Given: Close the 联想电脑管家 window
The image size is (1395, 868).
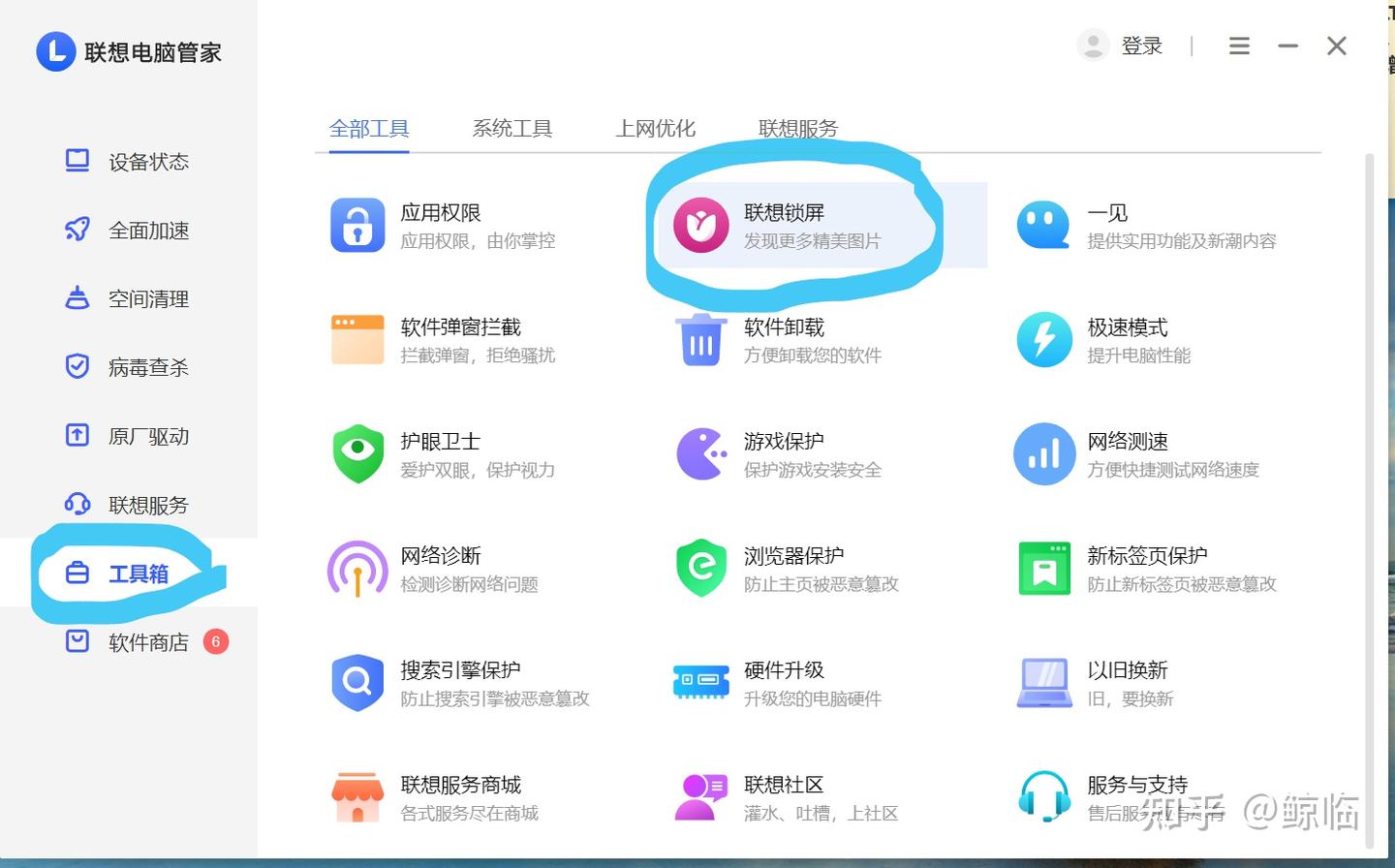Looking at the screenshot, I should 1337,46.
